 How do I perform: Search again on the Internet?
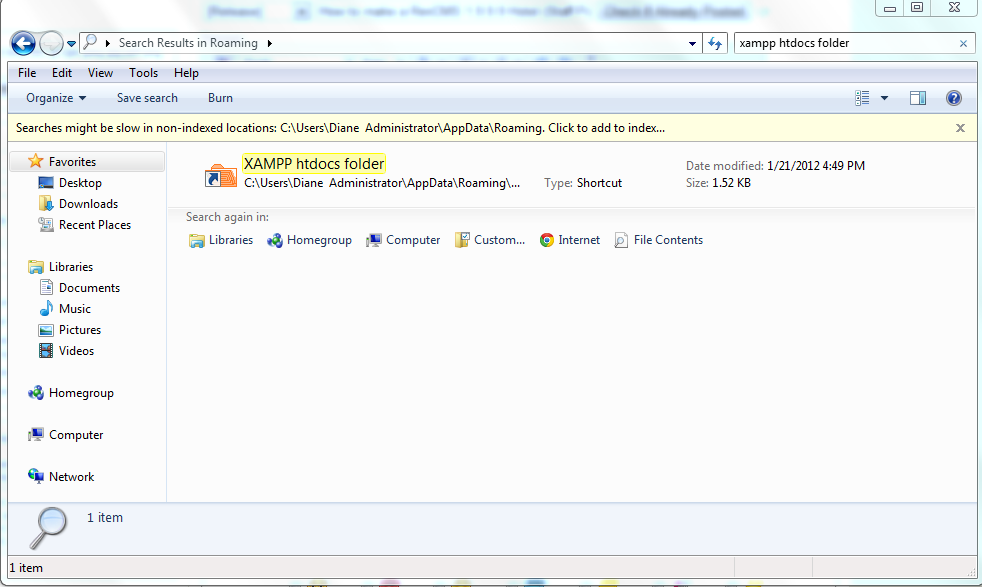coord(570,240)
